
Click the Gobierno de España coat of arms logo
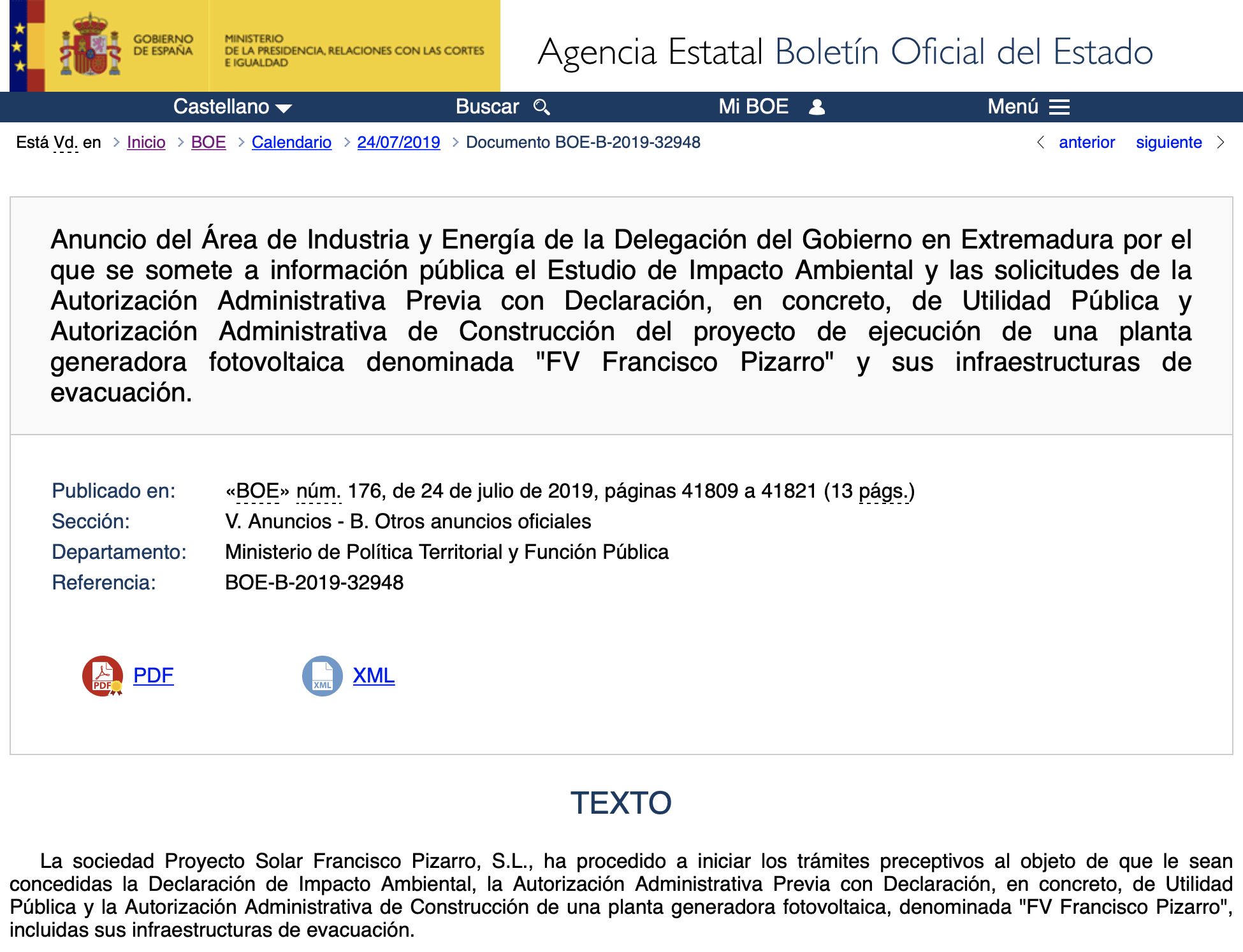coord(90,46)
